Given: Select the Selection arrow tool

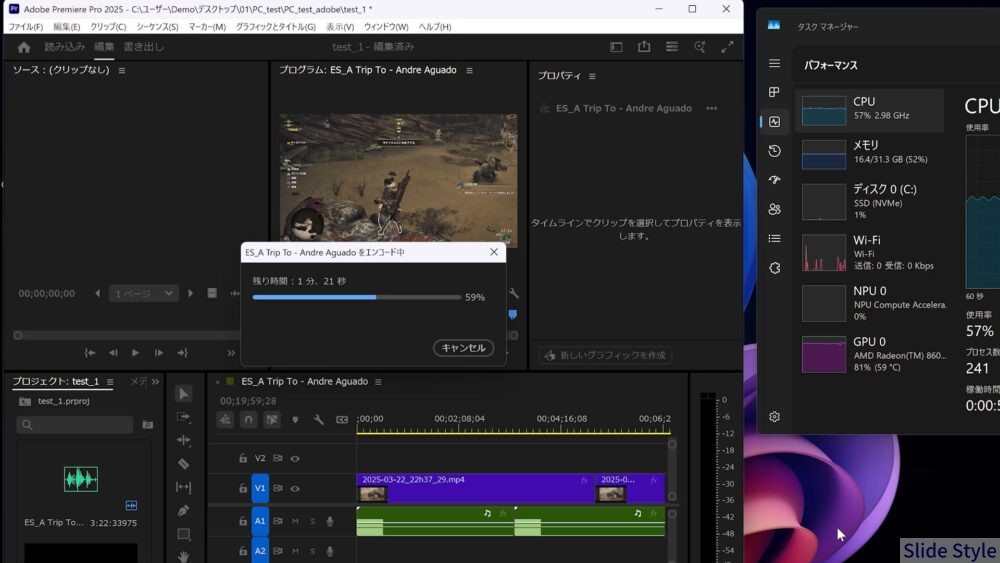Looking at the screenshot, I should tap(184, 393).
